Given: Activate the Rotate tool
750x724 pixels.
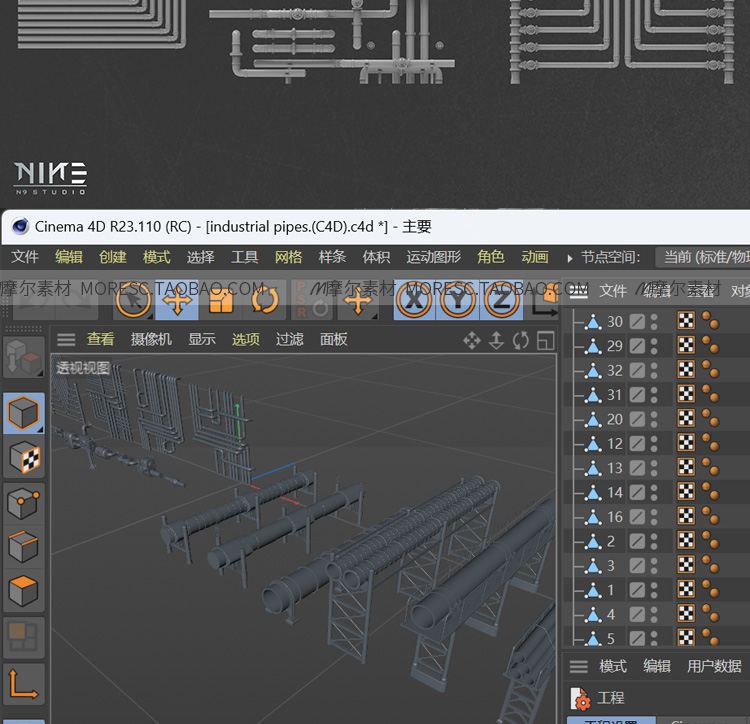Looking at the screenshot, I should (265, 300).
